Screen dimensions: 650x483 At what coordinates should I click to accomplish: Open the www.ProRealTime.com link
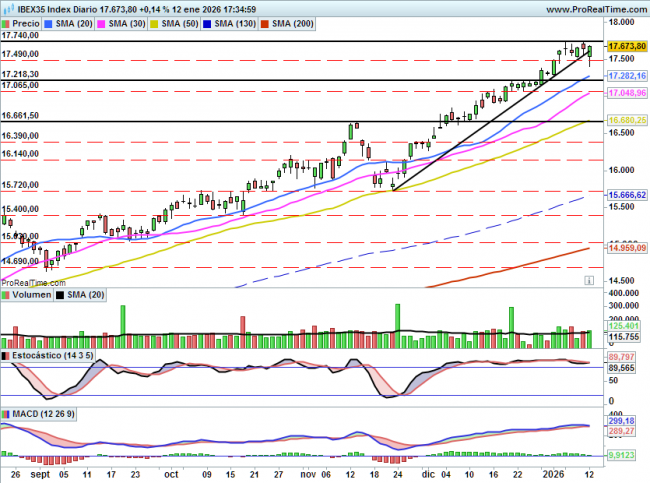click(x=596, y=9)
